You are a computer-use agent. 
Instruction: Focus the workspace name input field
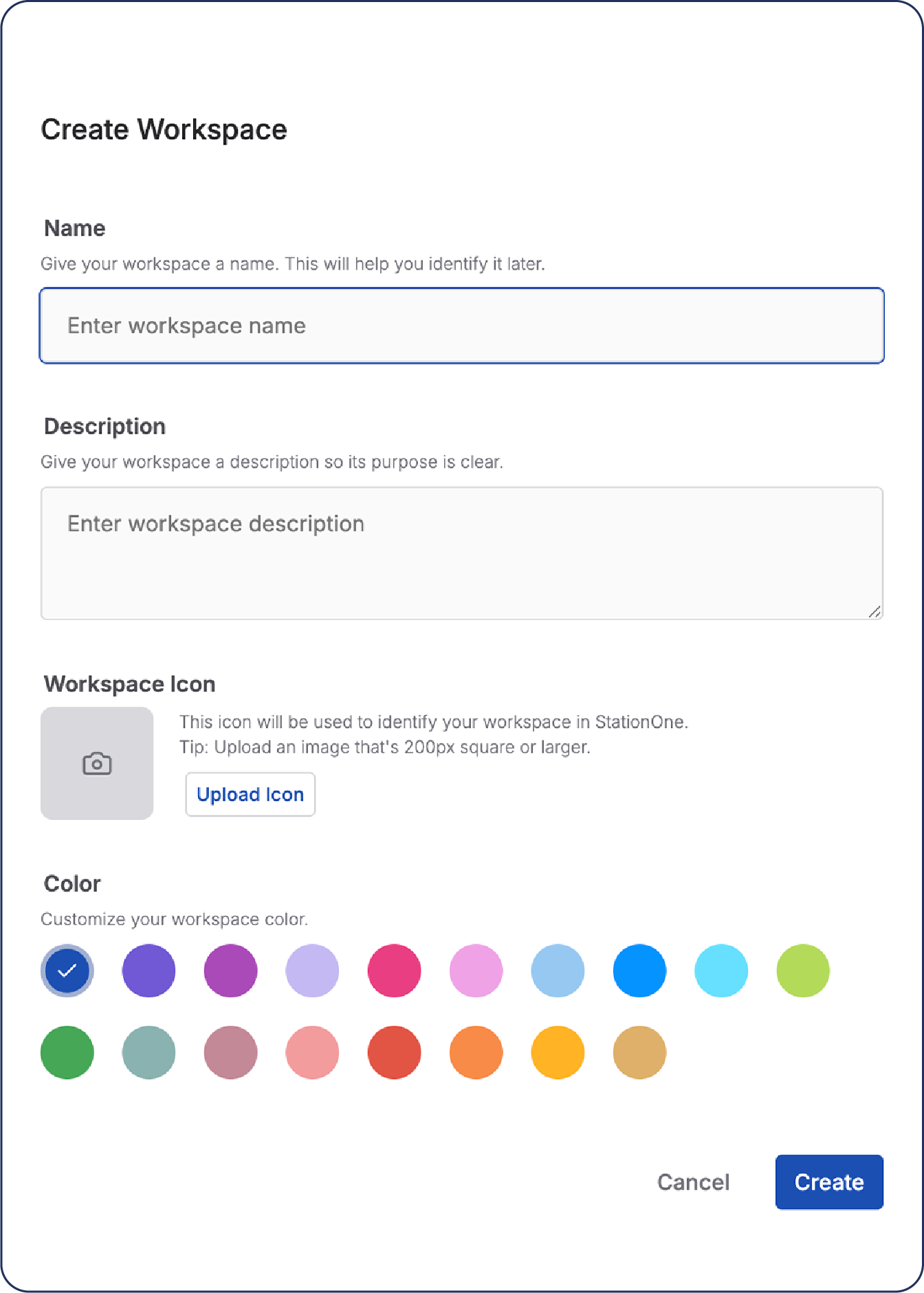461,326
